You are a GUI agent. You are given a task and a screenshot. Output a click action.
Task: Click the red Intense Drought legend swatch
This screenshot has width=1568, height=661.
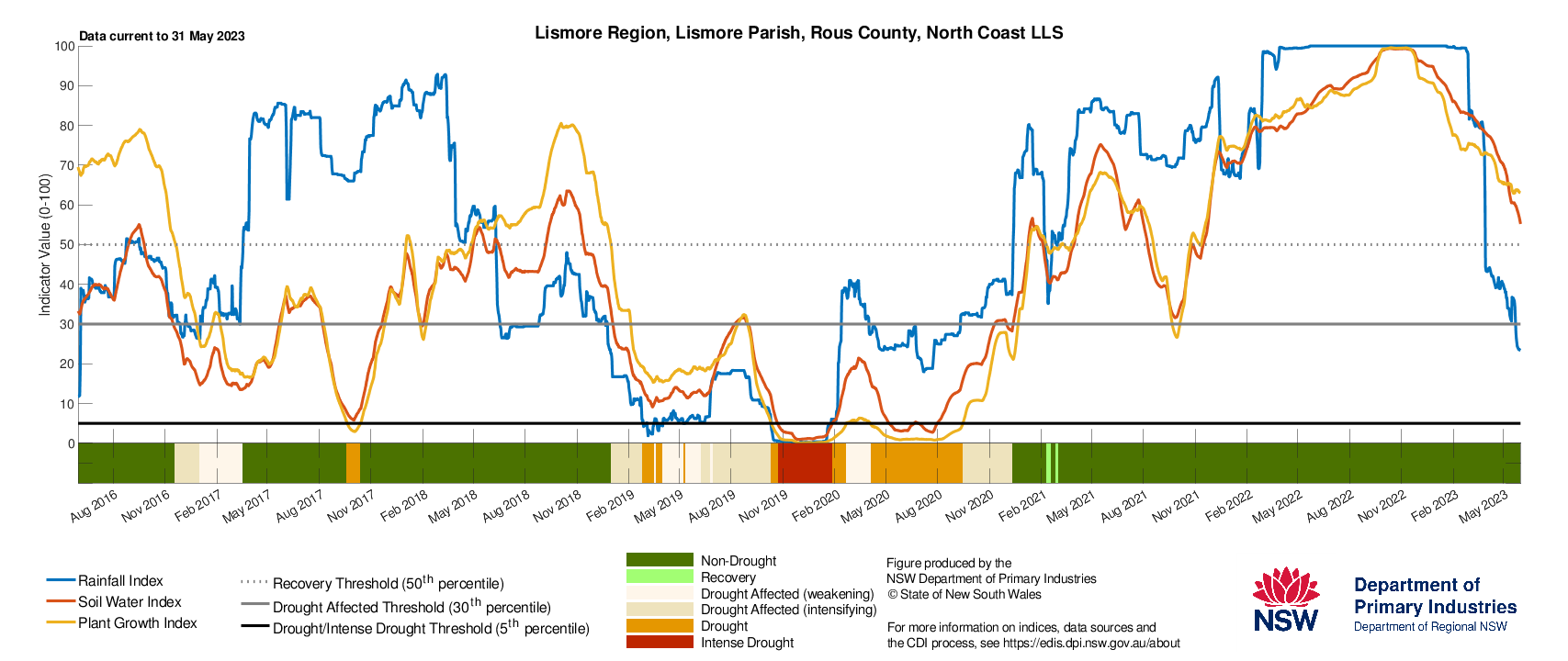pos(660,642)
